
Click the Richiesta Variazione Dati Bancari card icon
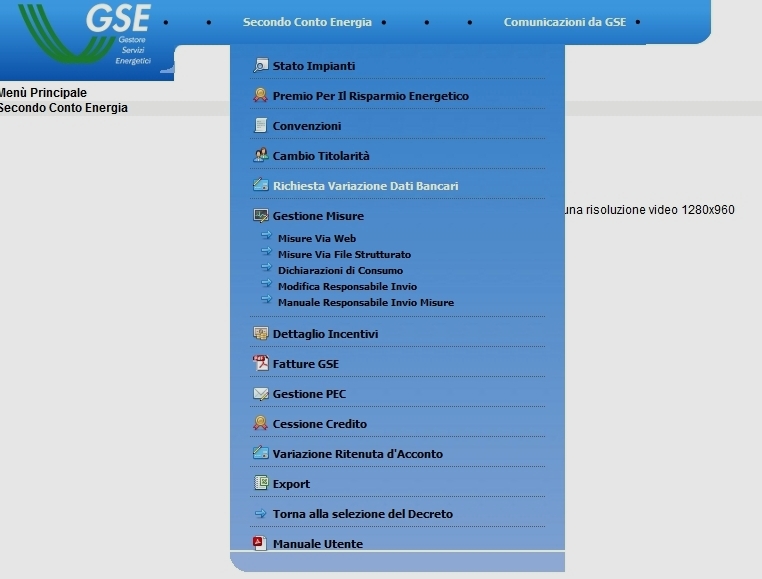[260, 185]
